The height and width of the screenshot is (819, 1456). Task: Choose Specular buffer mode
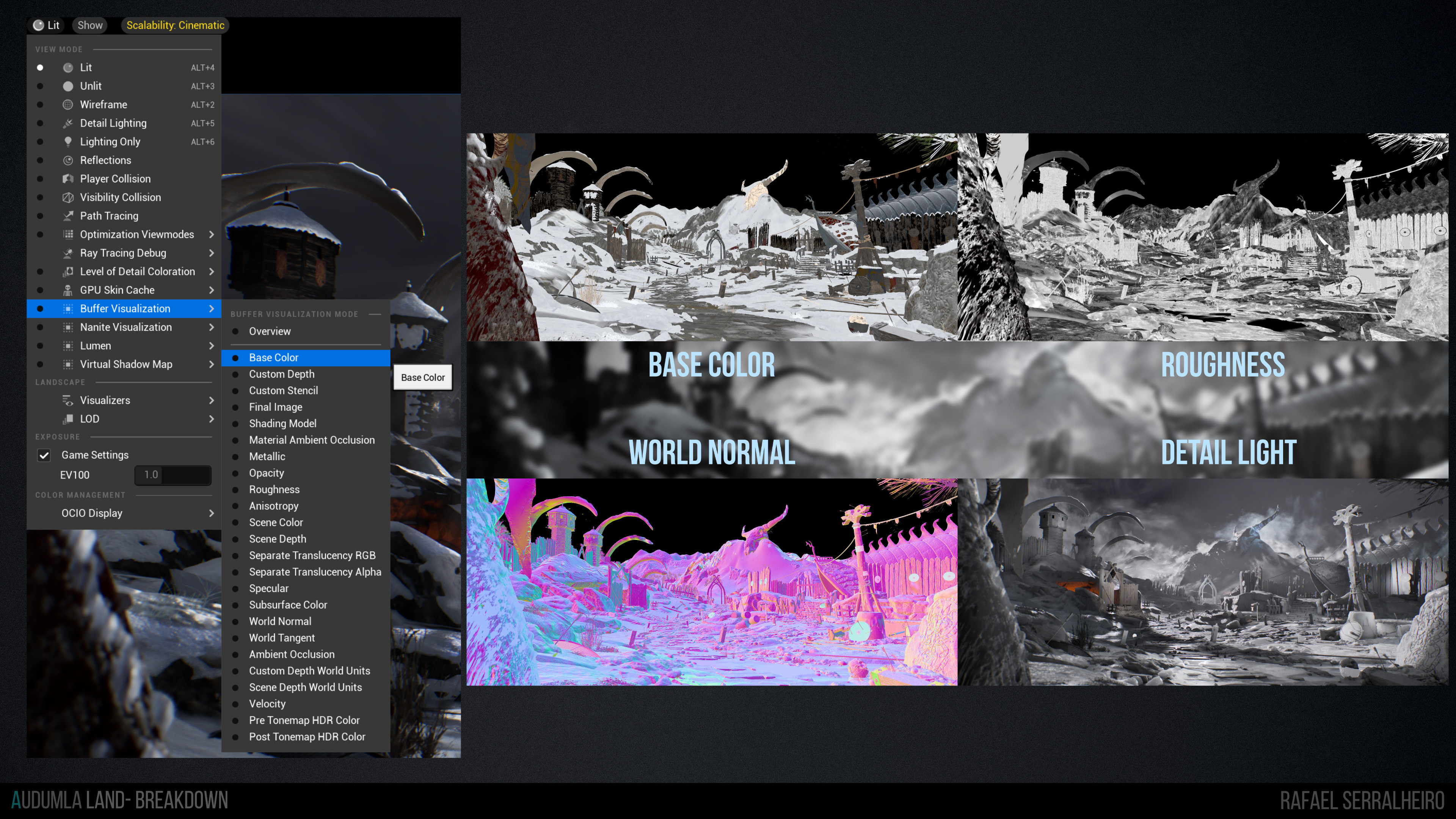click(x=306, y=588)
